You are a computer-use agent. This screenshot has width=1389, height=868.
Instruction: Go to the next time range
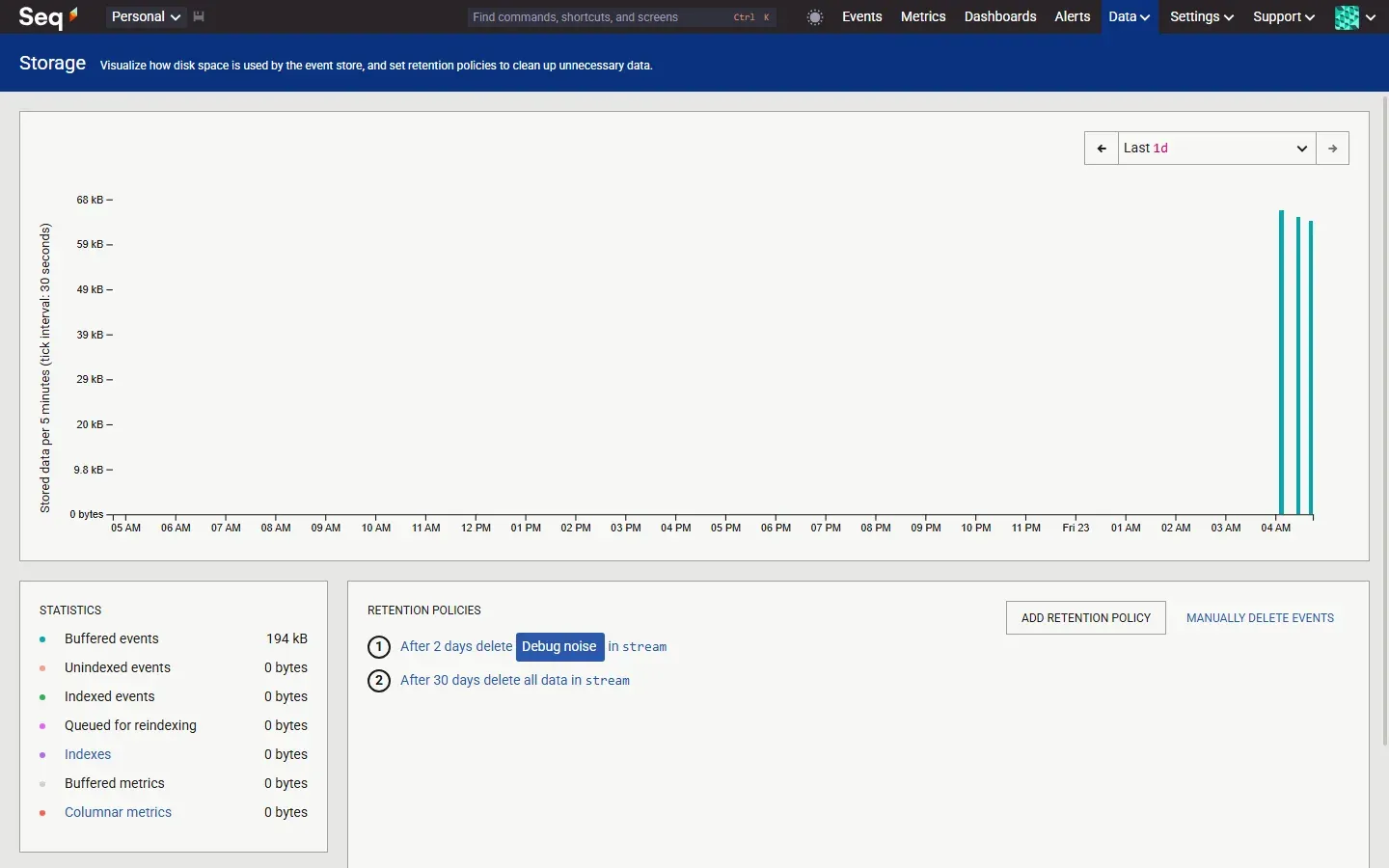pos(1332,149)
